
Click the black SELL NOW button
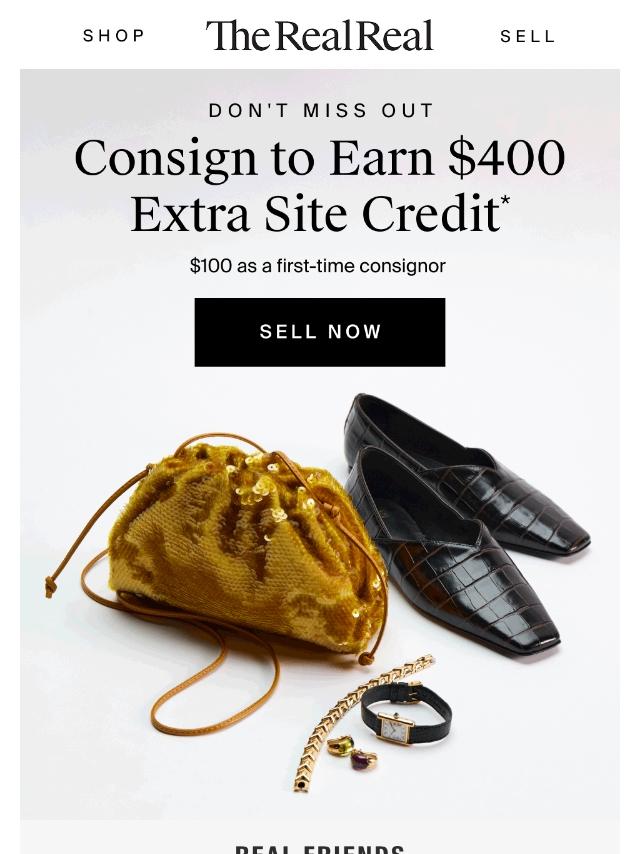(320, 332)
